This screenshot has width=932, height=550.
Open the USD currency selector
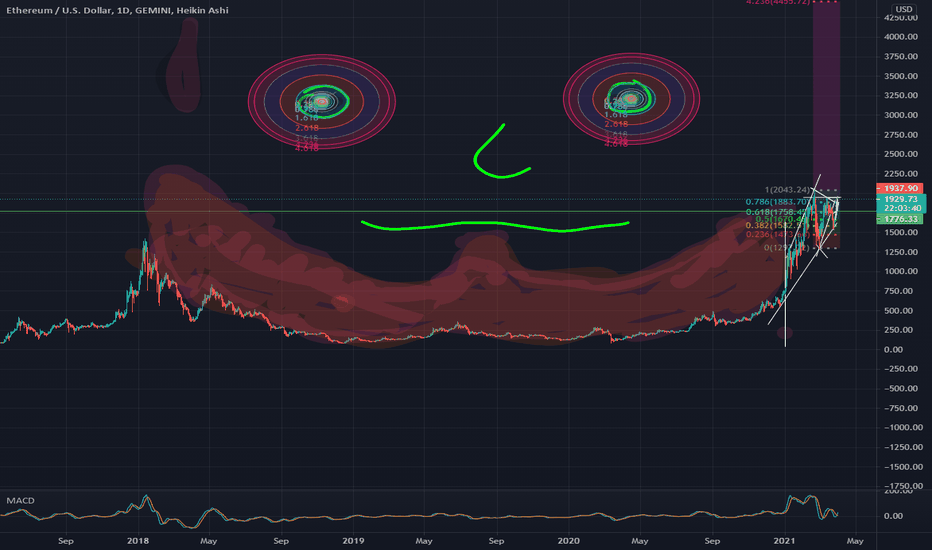[903, 9]
